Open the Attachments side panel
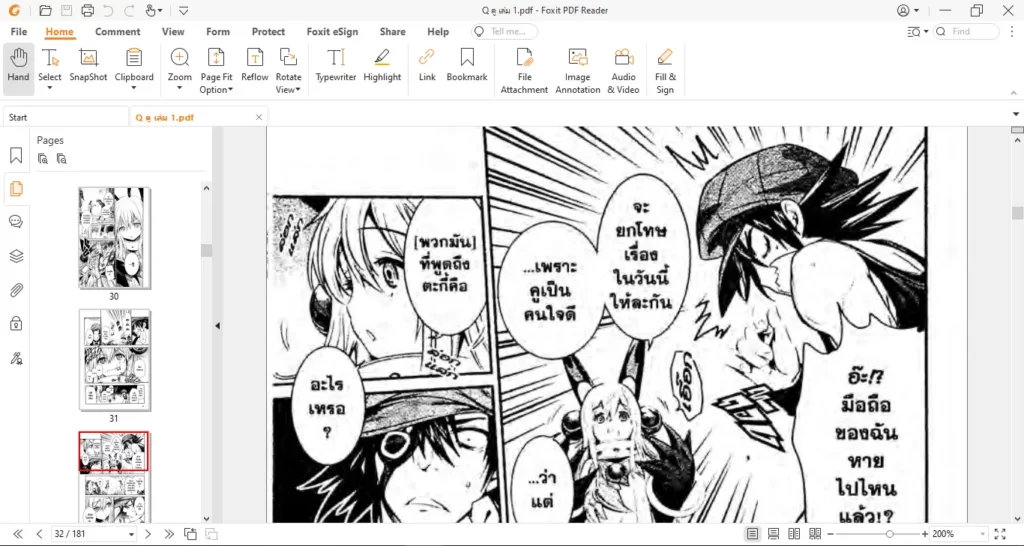1024x546 pixels. (16, 290)
